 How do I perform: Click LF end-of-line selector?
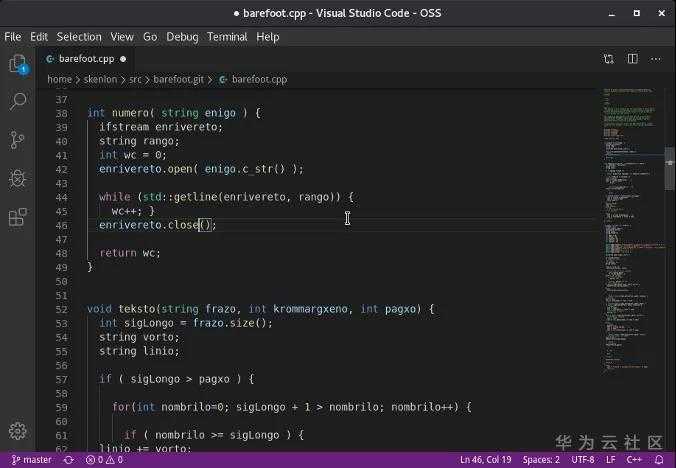[x=610, y=460]
